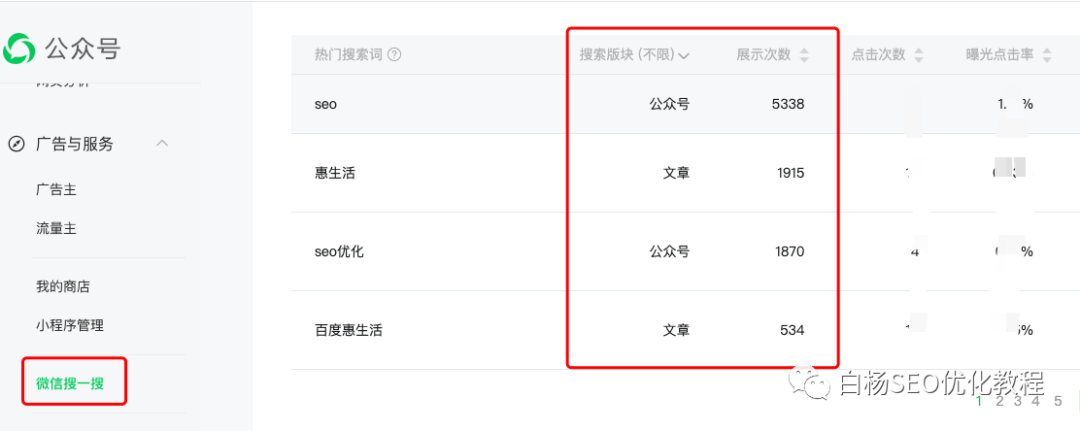Click the 惠生活 keyword row

point(685,173)
